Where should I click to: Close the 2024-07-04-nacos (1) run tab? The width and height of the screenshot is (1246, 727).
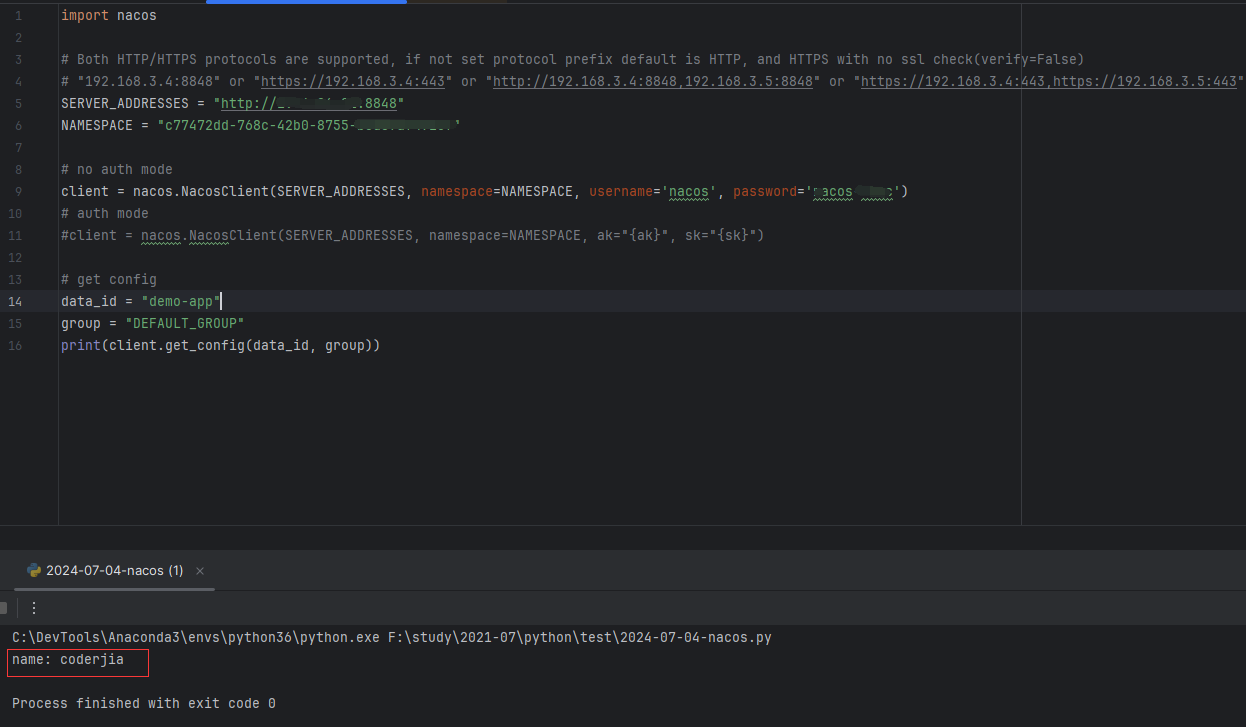pyautogui.click(x=200, y=571)
